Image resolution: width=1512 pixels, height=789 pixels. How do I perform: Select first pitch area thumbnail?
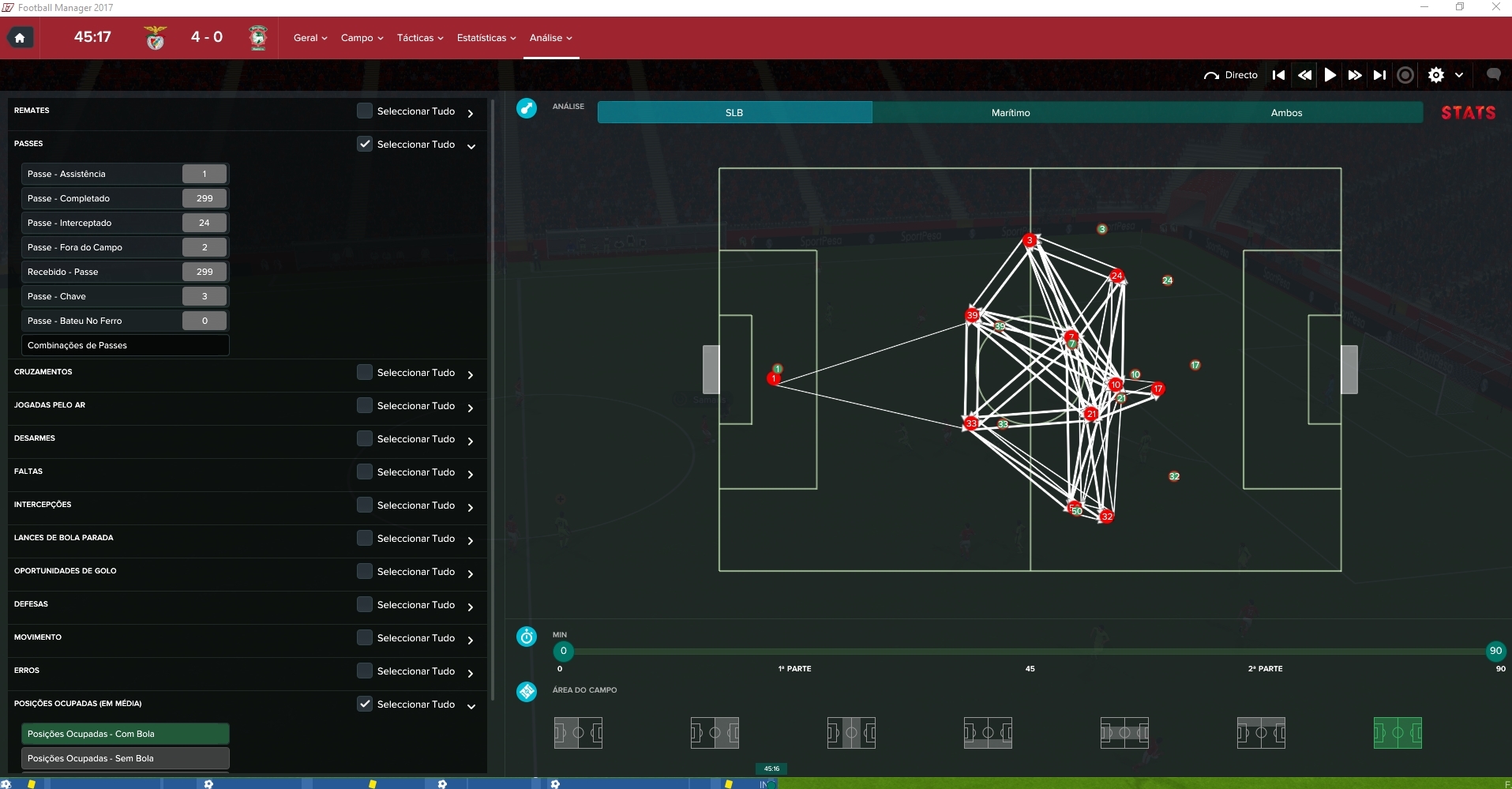click(578, 733)
